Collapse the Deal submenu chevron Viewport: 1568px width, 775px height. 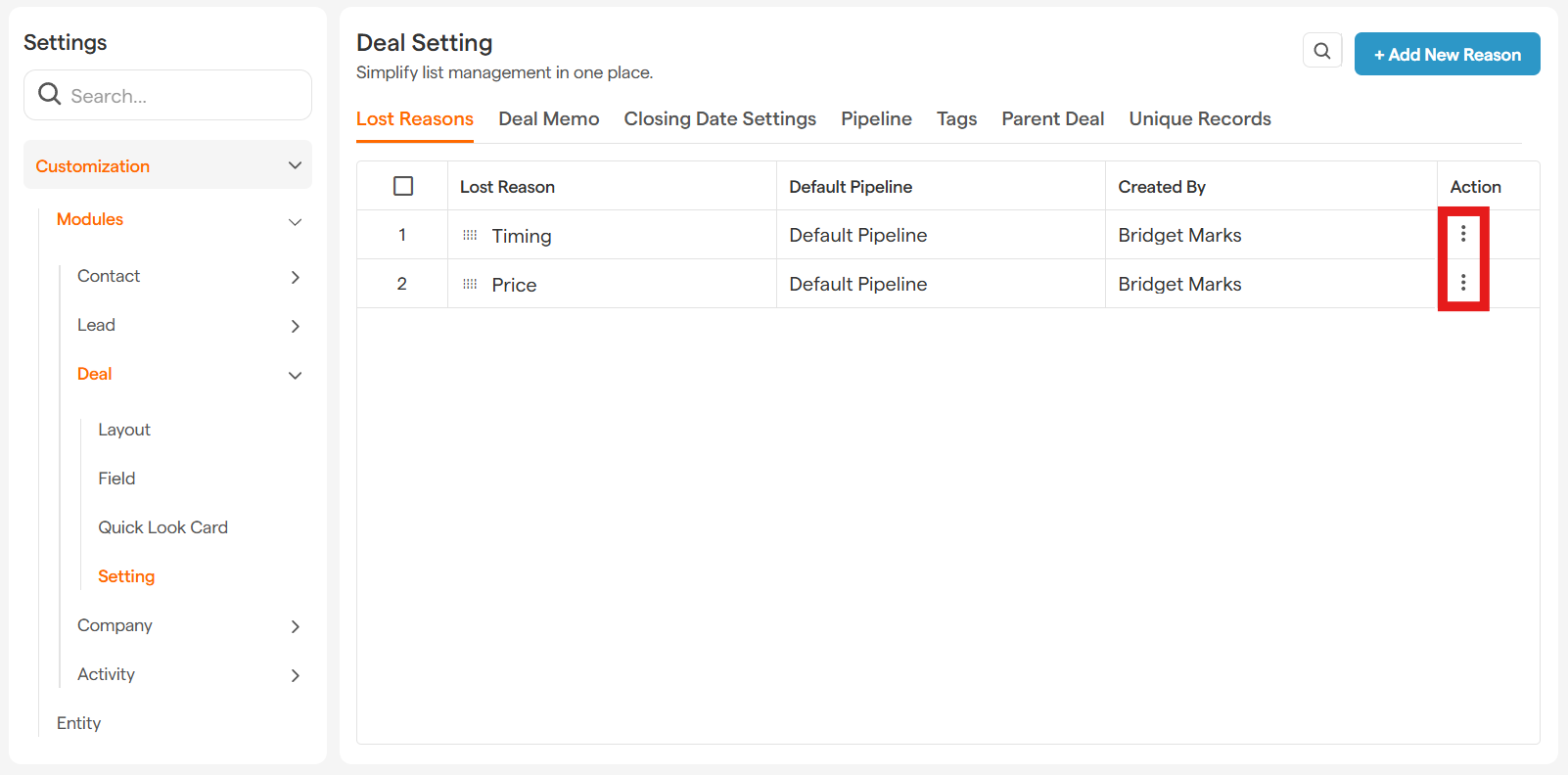pos(295,376)
